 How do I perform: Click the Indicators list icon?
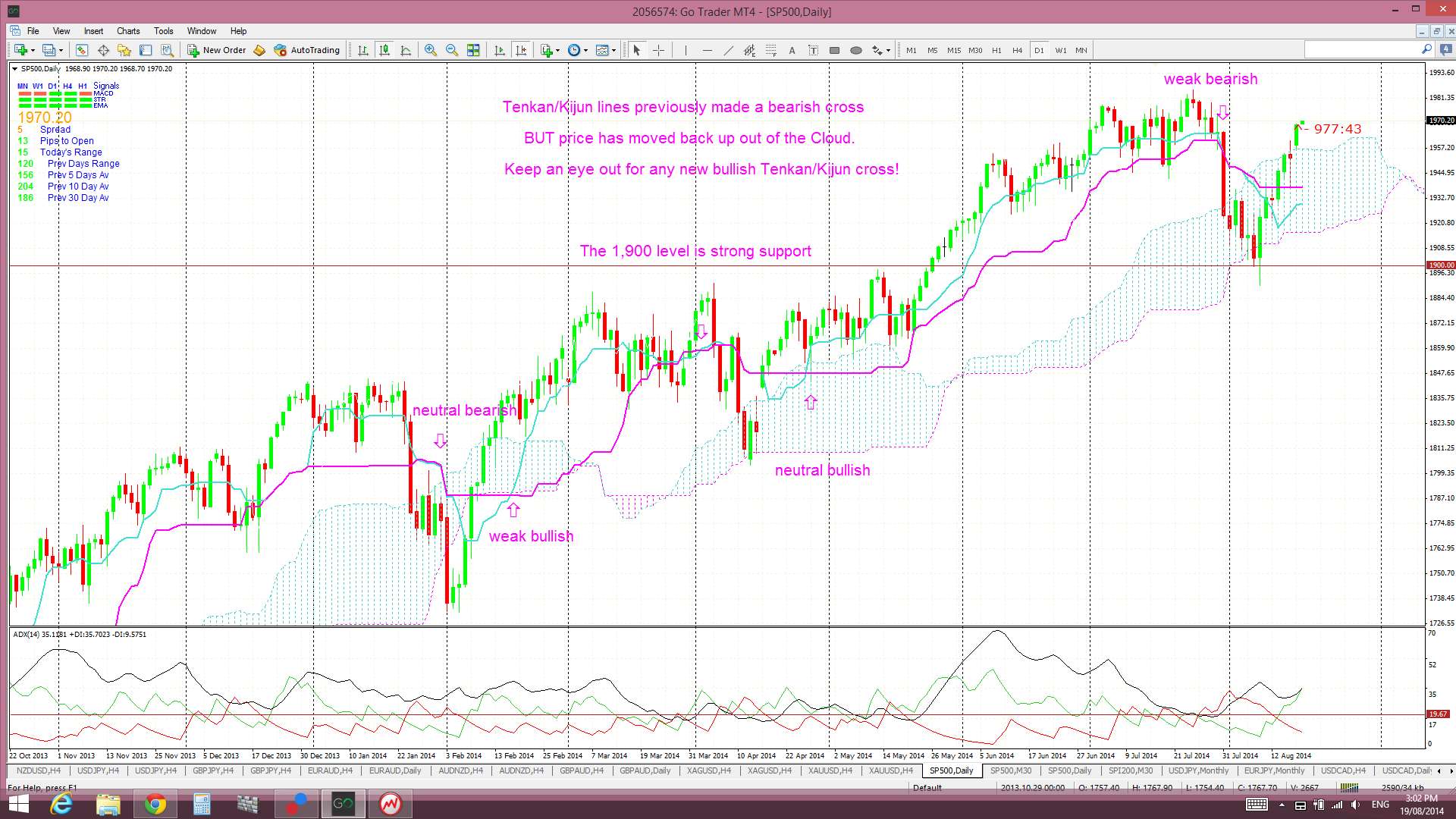(x=546, y=50)
